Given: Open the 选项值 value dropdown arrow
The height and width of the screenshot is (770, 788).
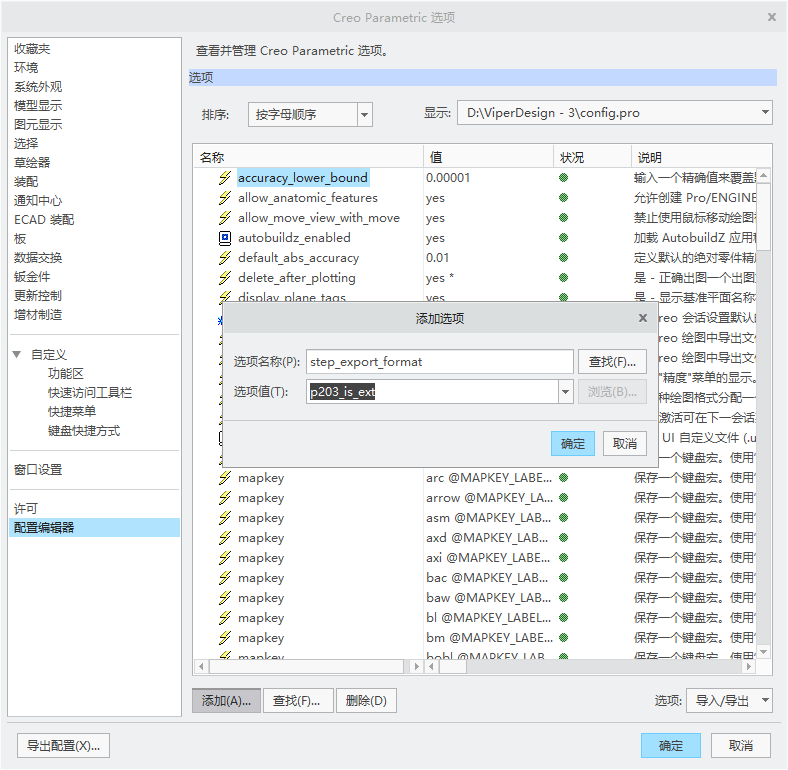Looking at the screenshot, I should tap(565, 392).
